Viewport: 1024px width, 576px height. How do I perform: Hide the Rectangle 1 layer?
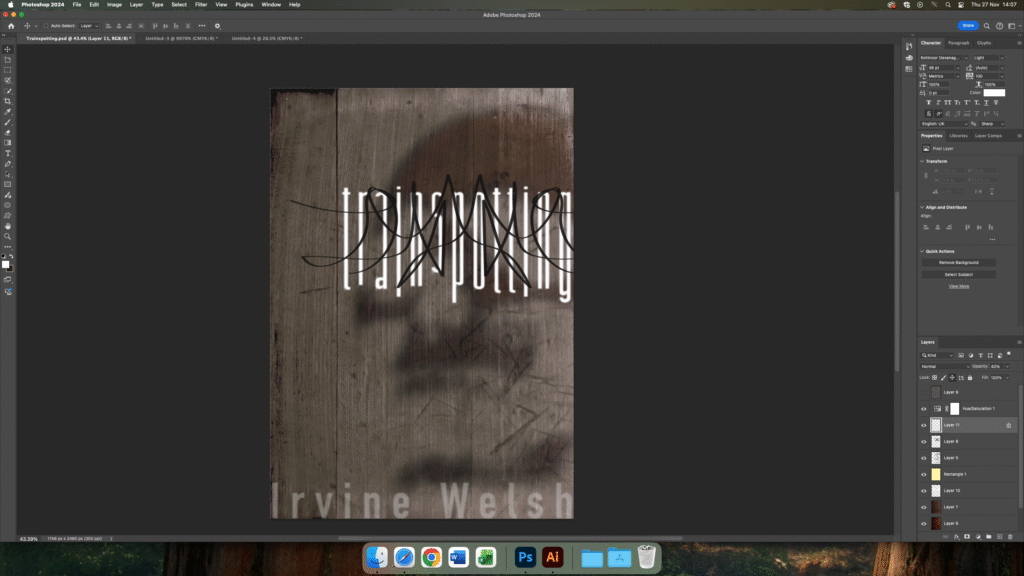coord(923,474)
